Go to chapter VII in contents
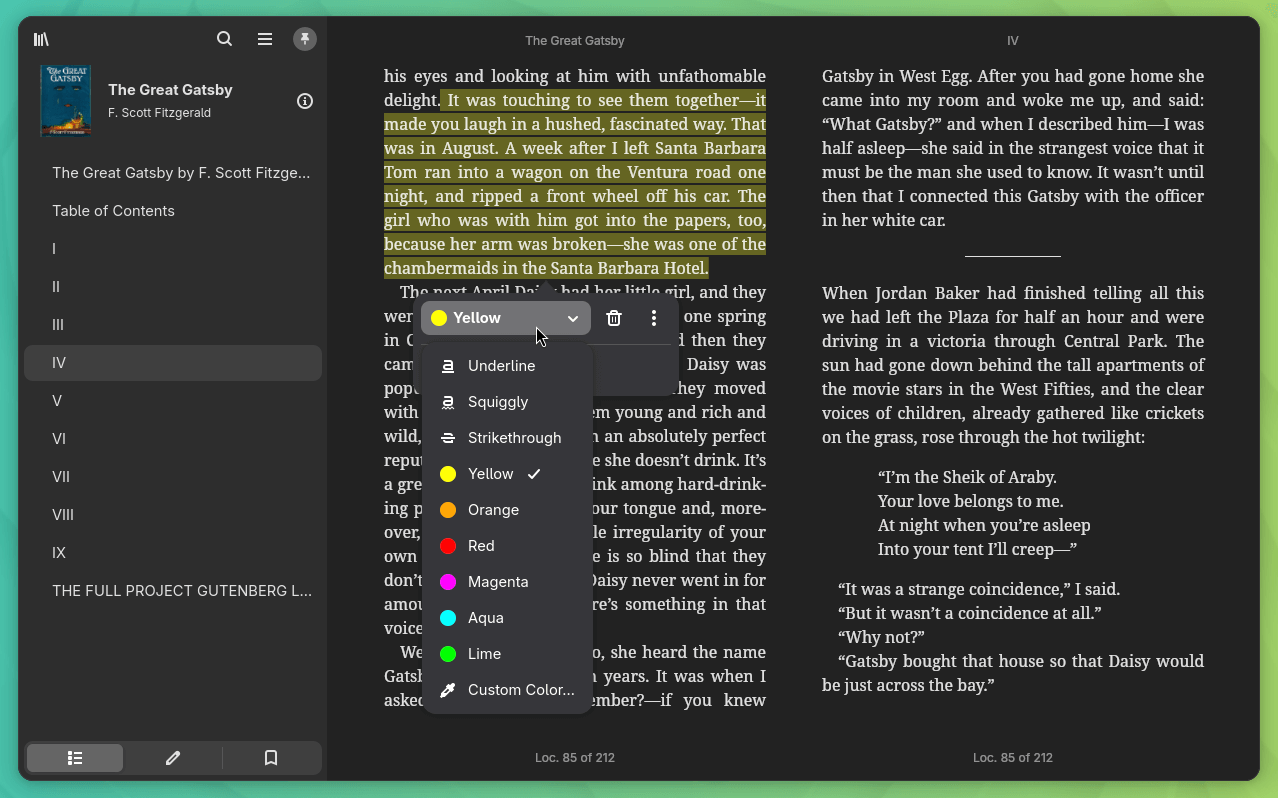This screenshot has width=1278, height=798. coord(61,477)
